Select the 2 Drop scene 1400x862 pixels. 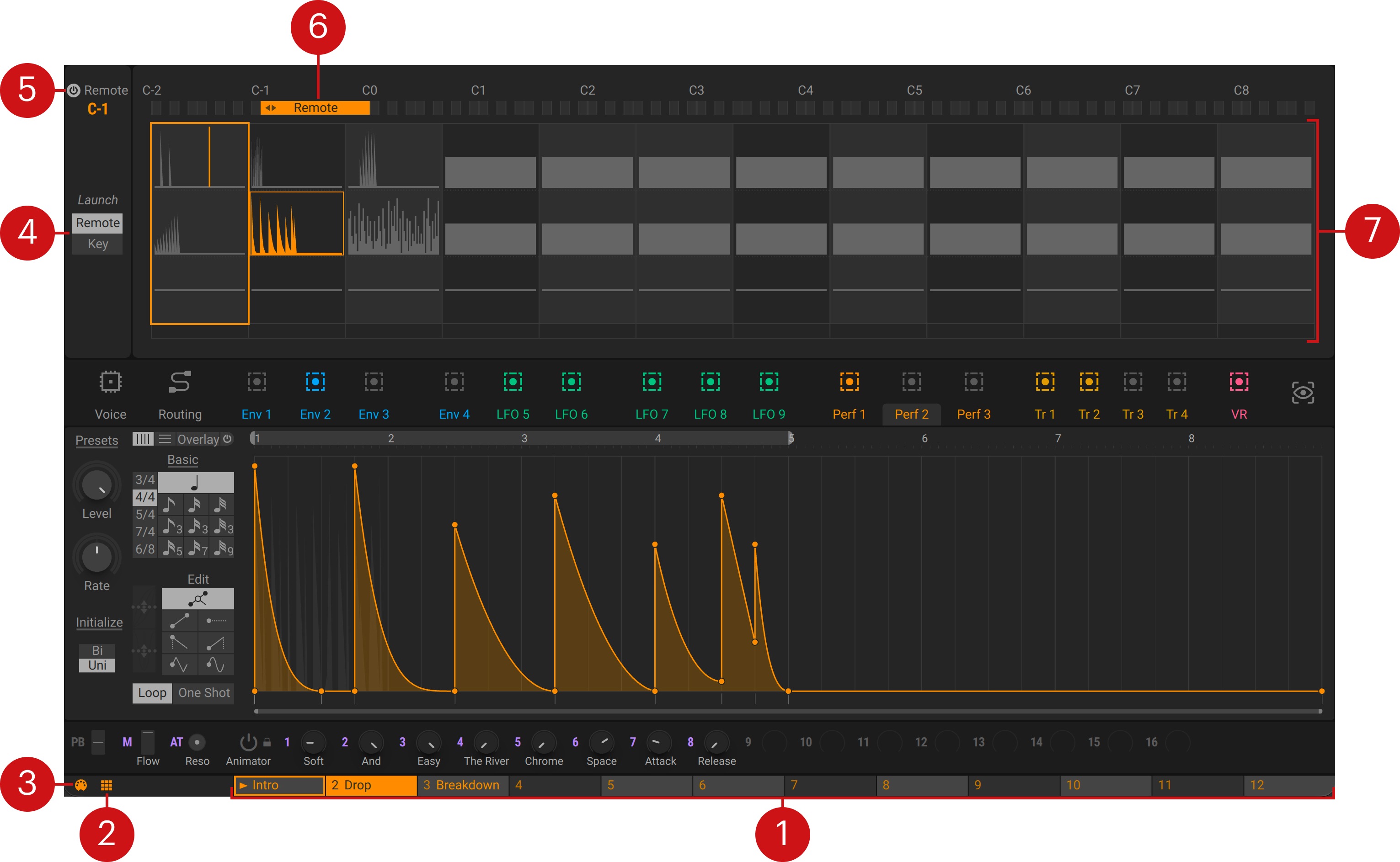coord(371,785)
